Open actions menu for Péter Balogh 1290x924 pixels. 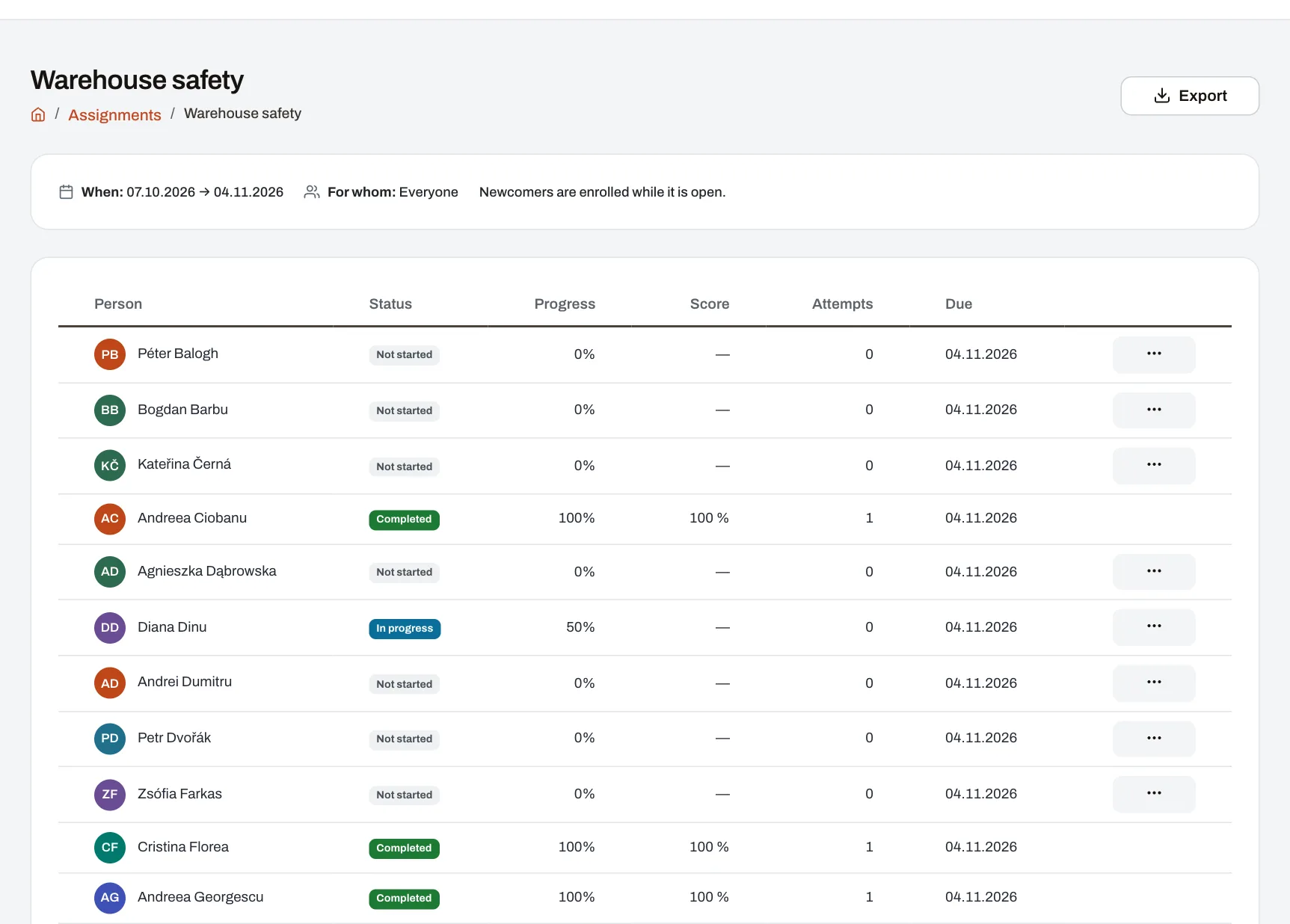[x=1153, y=354]
